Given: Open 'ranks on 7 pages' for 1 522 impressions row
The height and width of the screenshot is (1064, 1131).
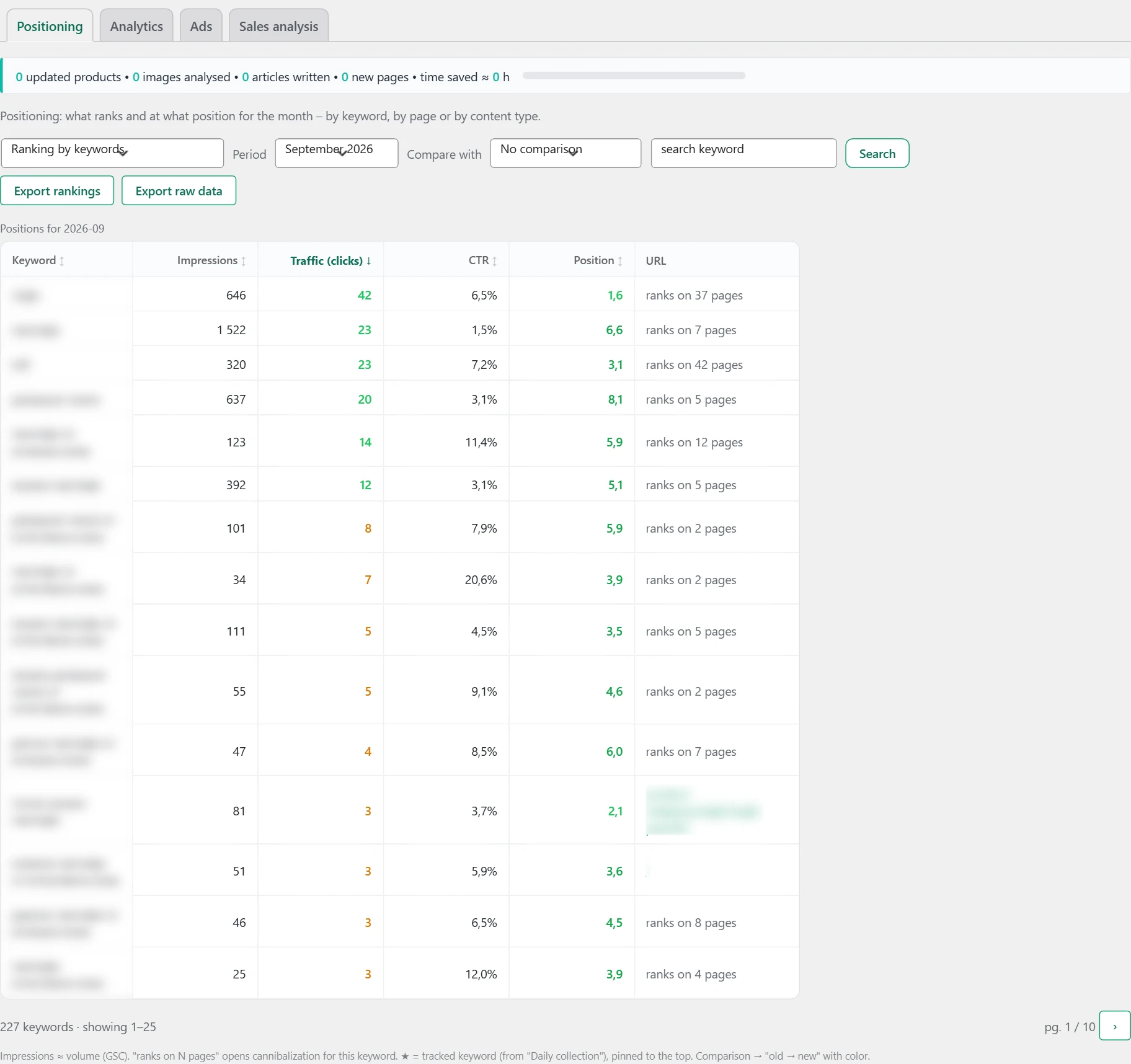Looking at the screenshot, I should pos(691,330).
